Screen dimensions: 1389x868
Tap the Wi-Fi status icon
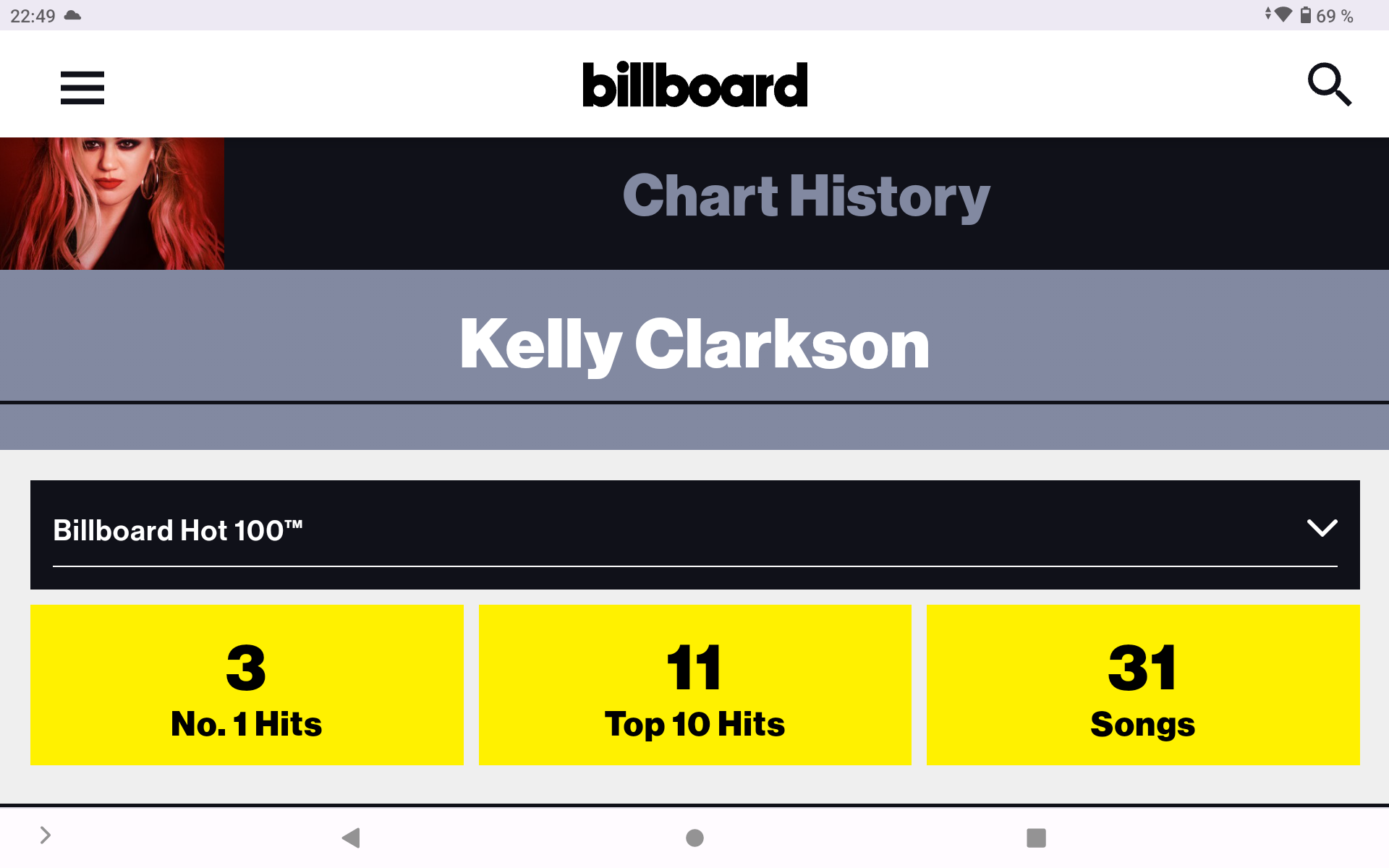pyautogui.click(x=1283, y=14)
